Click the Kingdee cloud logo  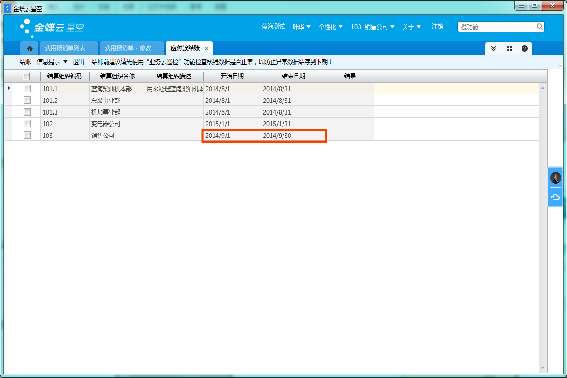[x=52, y=27]
